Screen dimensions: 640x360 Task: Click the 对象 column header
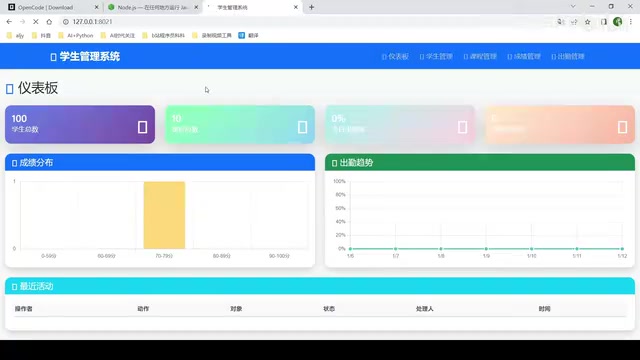coord(236,309)
